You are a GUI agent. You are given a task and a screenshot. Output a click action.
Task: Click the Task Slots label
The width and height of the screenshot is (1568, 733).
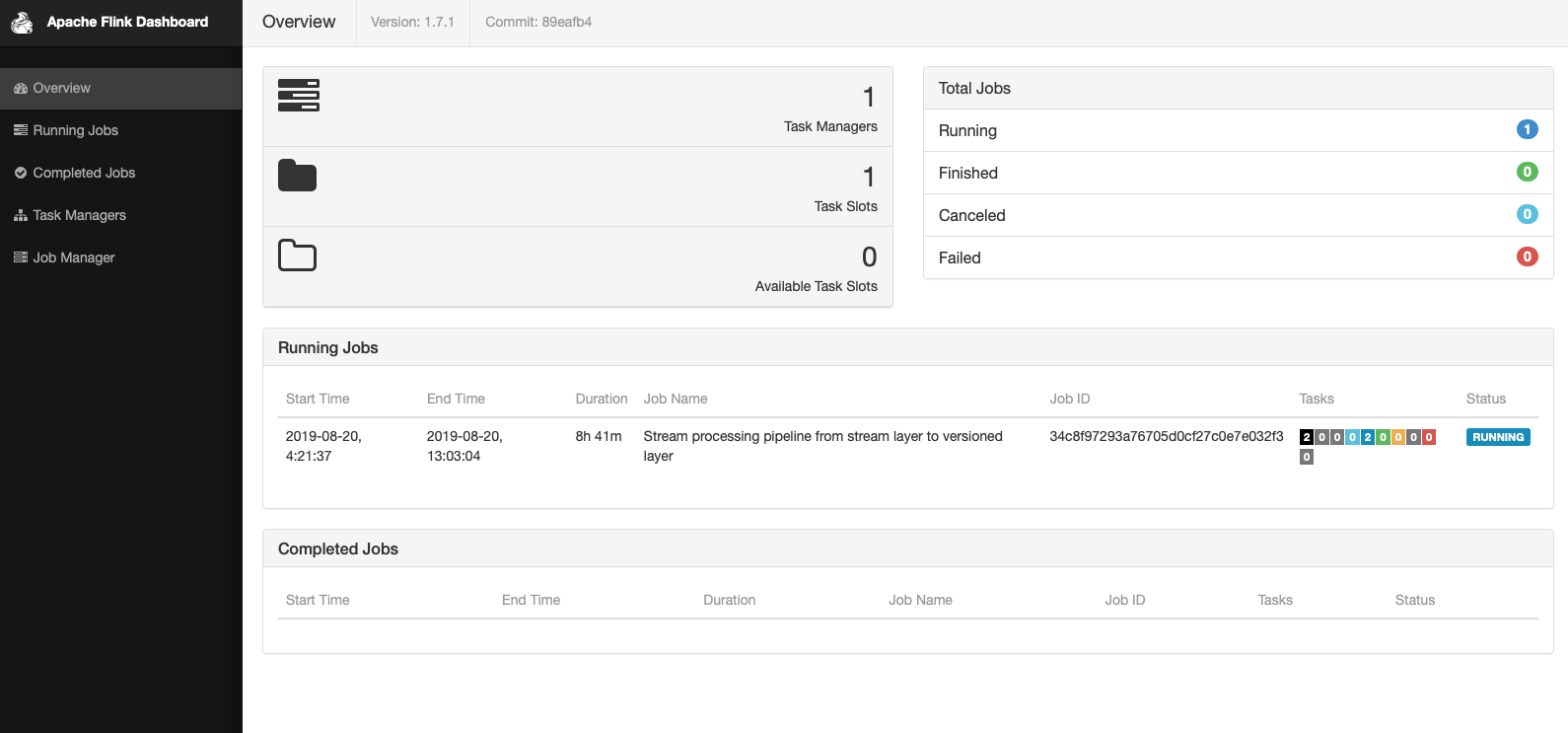click(845, 206)
